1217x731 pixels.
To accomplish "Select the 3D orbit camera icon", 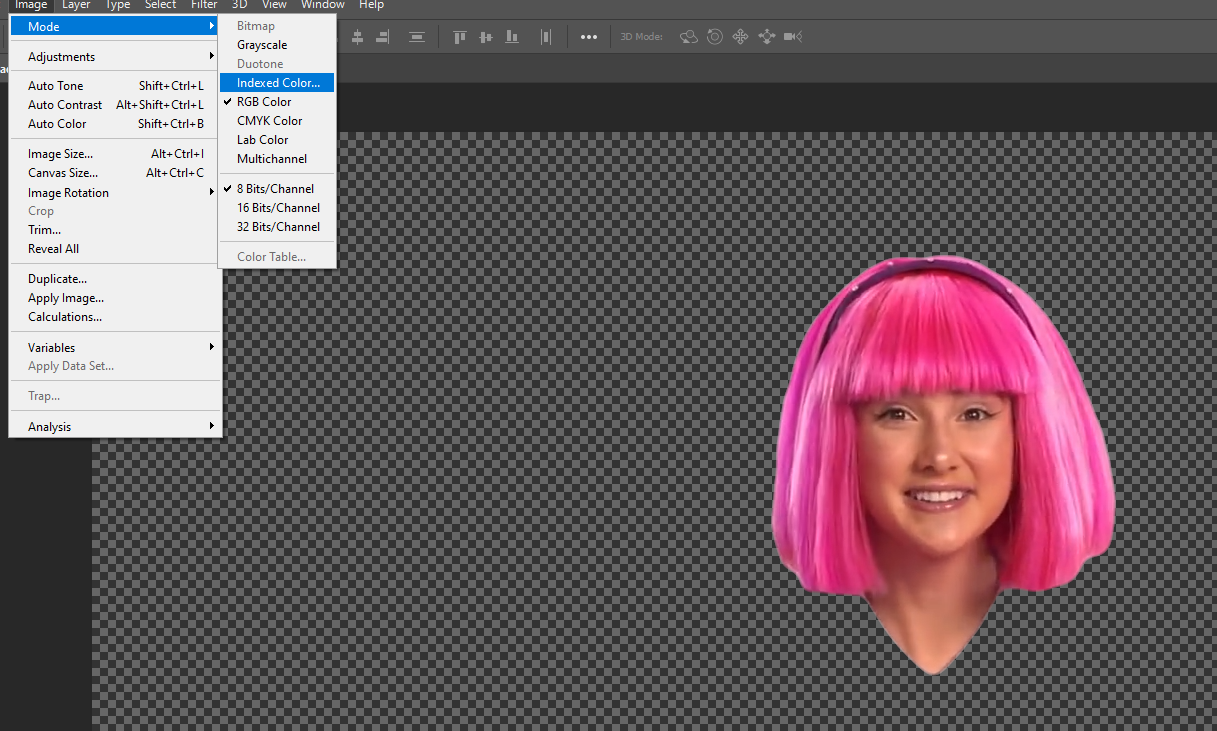I will coord(689,37).
